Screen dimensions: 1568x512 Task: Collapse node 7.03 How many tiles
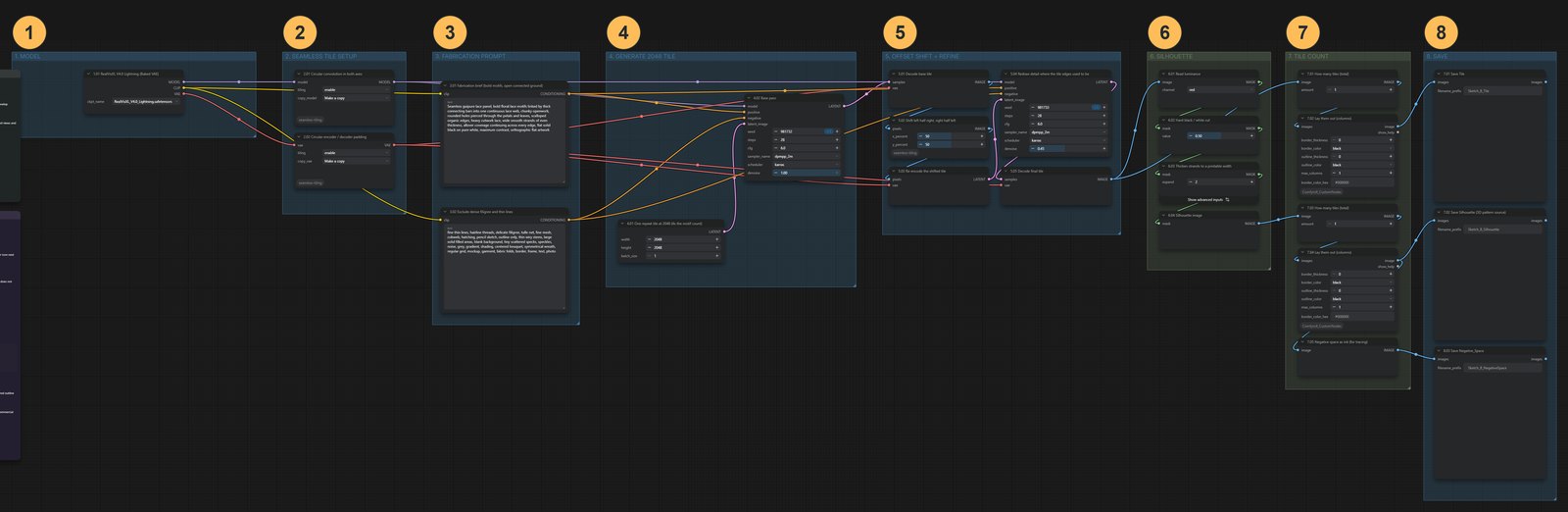tap(1302, 208)
